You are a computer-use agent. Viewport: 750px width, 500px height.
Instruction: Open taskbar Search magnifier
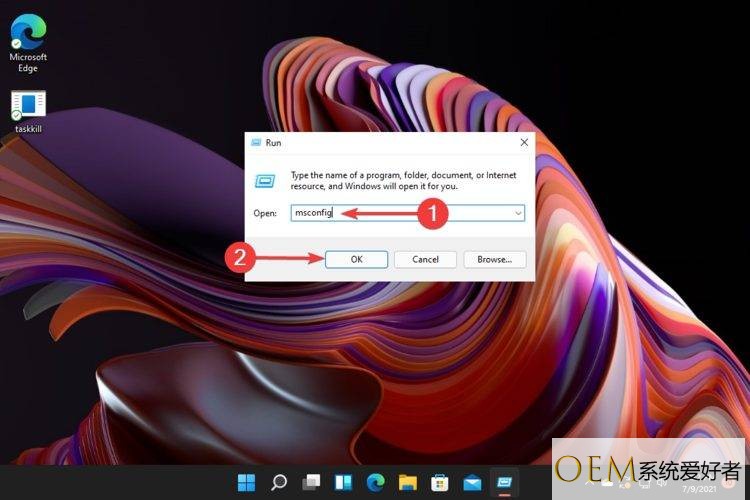pos(279,482)
